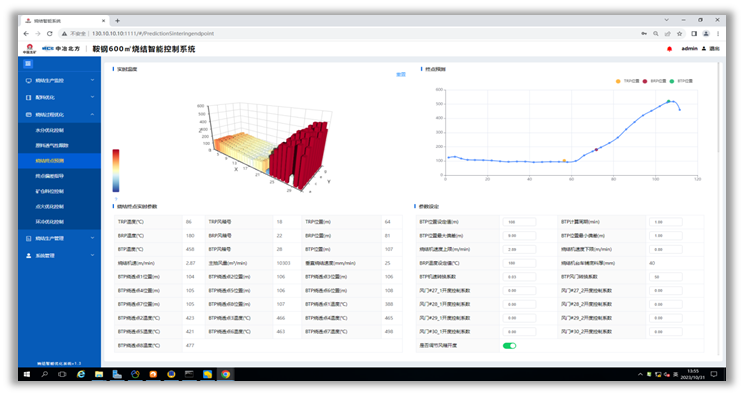The height and width of the screenshot is (396, 744).
Task: Open the Chrome three-dot menu
Action: point(718,34)
